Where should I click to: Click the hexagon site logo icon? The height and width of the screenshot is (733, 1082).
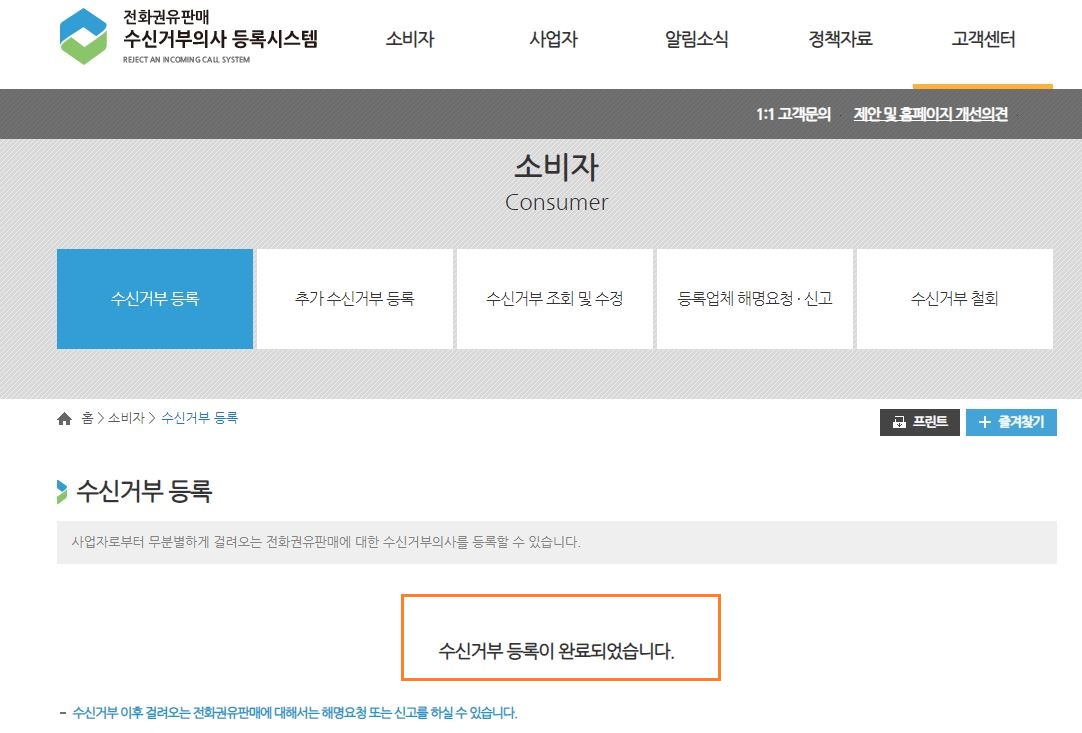click(83, 37)
